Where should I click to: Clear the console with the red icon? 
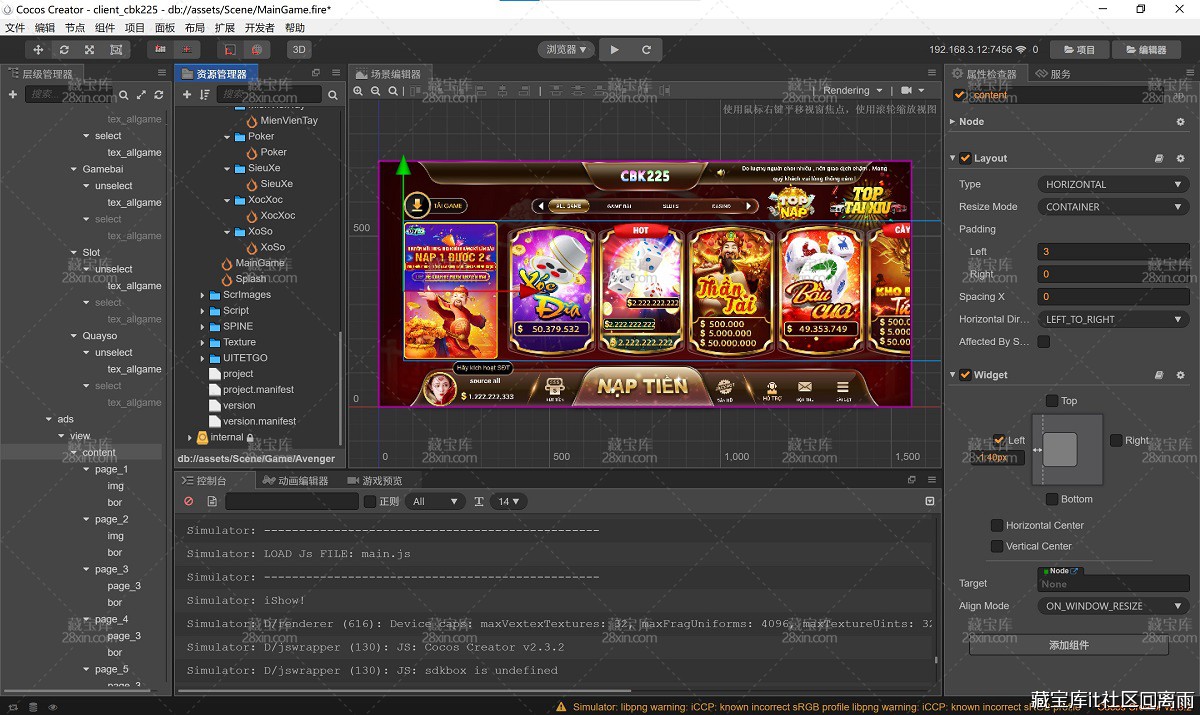189,501
